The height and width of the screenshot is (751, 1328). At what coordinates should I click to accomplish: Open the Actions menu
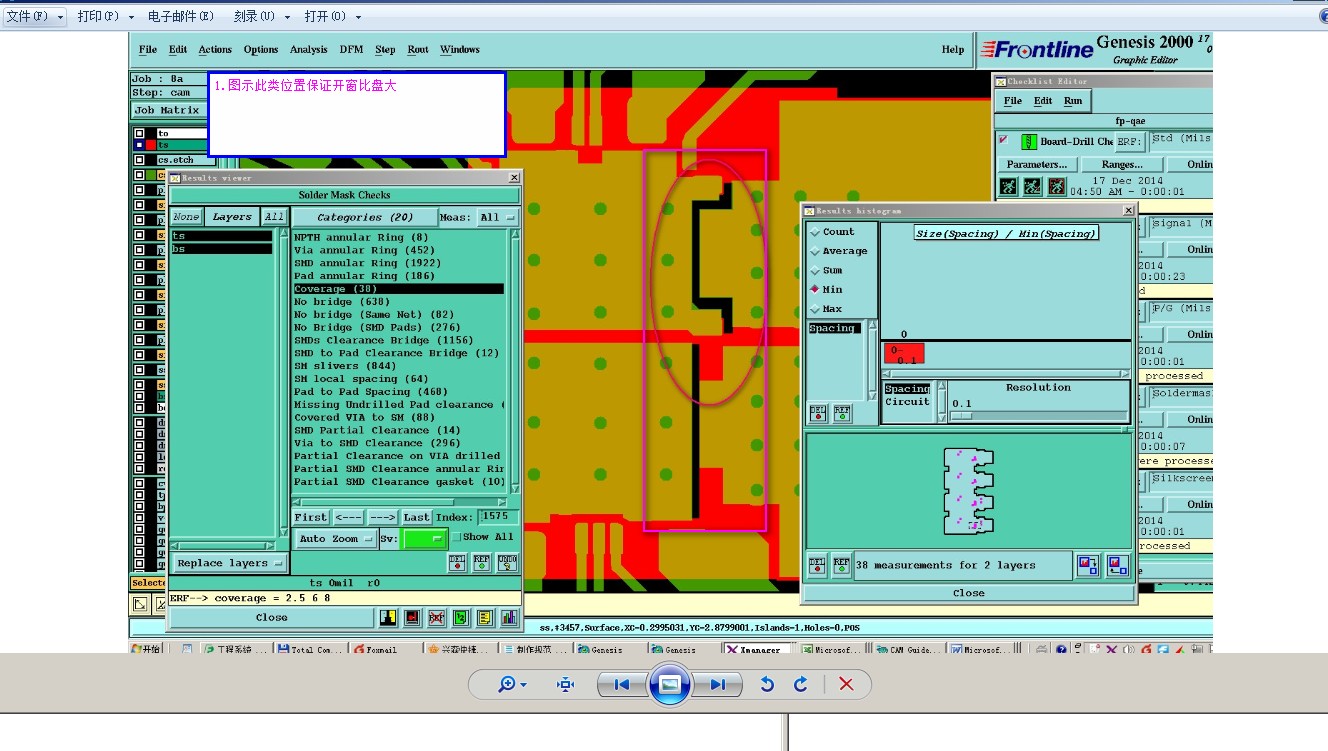[x=215, y=49]
